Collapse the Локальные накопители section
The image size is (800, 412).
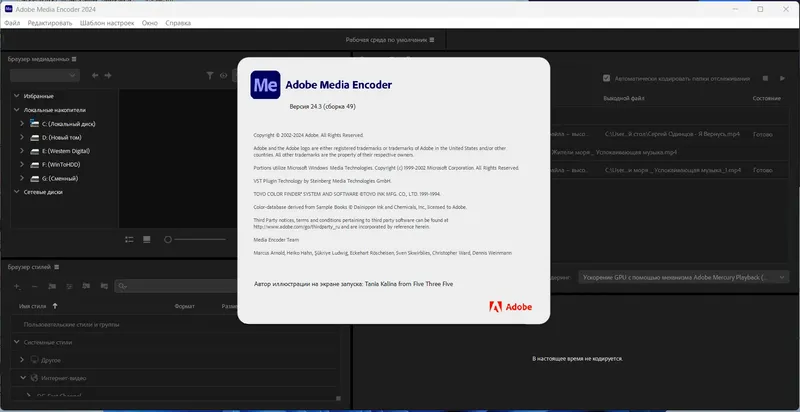click(17, 110)
